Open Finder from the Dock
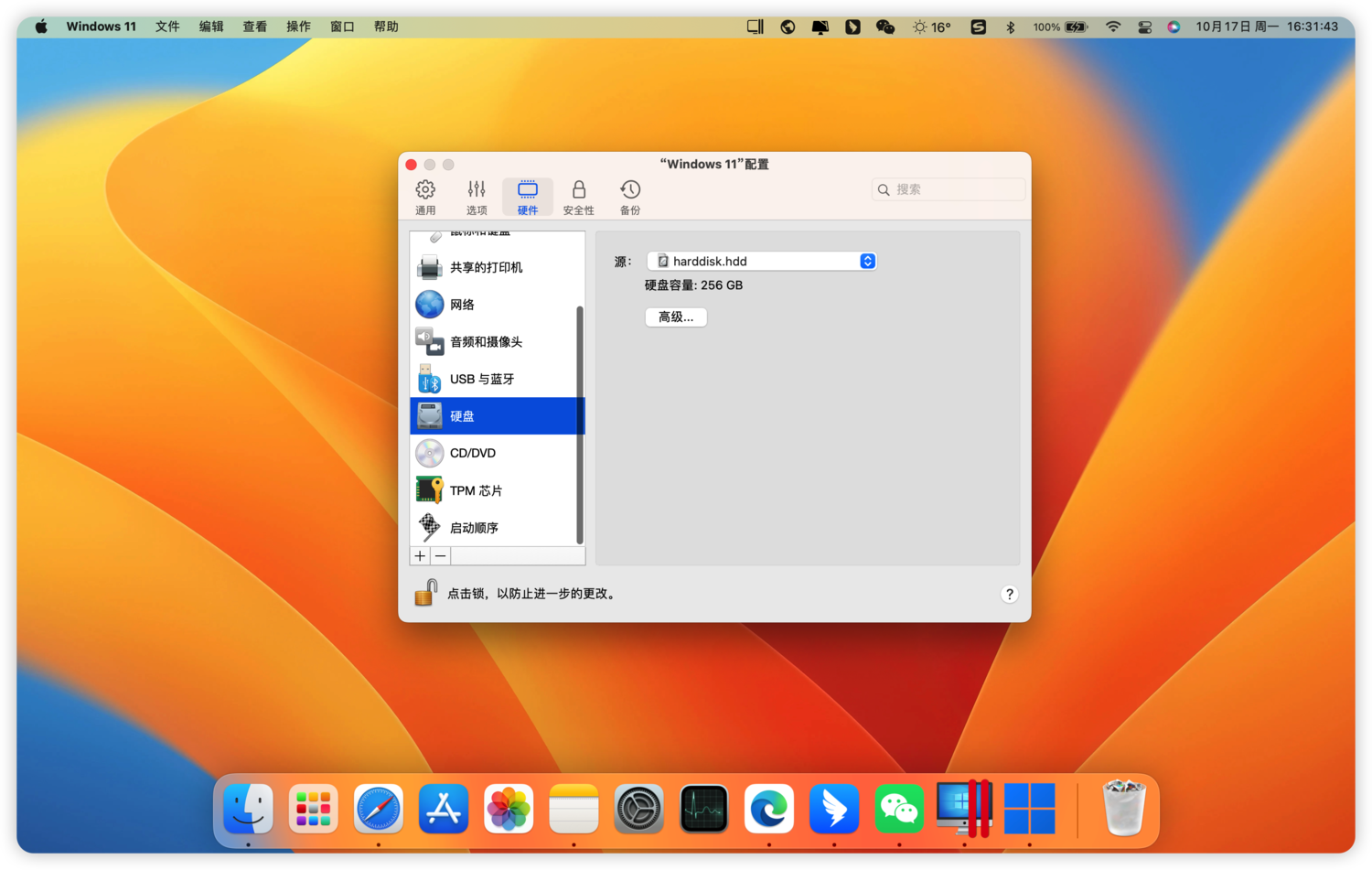The width and height of the screenshot is (1372, 870). [248, 809]
